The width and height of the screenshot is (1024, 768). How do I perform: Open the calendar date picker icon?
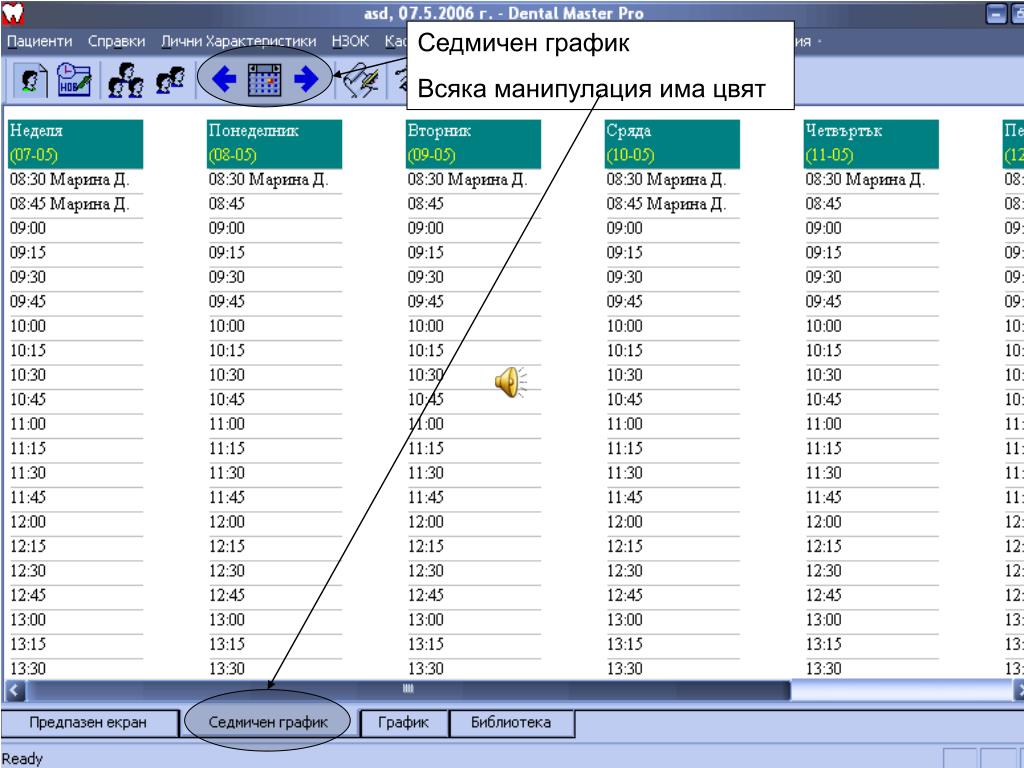coord(264,80)
